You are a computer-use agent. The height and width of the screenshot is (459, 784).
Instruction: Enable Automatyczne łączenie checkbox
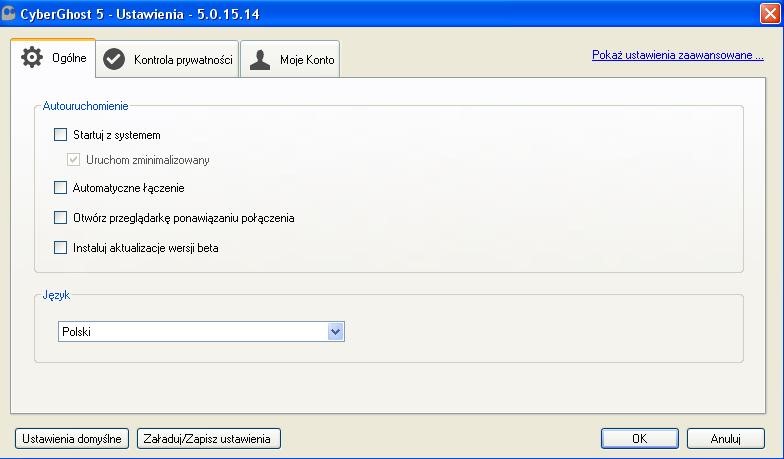(x=60, y=188)
